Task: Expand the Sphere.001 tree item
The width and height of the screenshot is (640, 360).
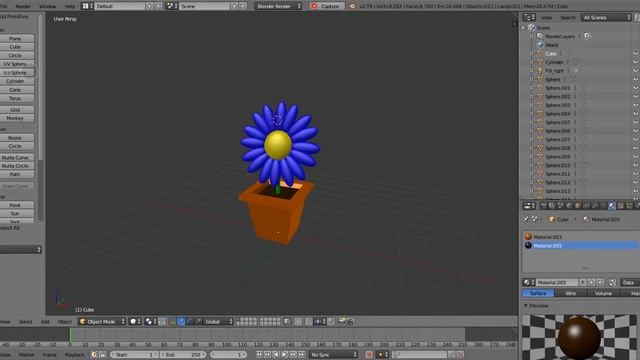Action: point(531,88)
